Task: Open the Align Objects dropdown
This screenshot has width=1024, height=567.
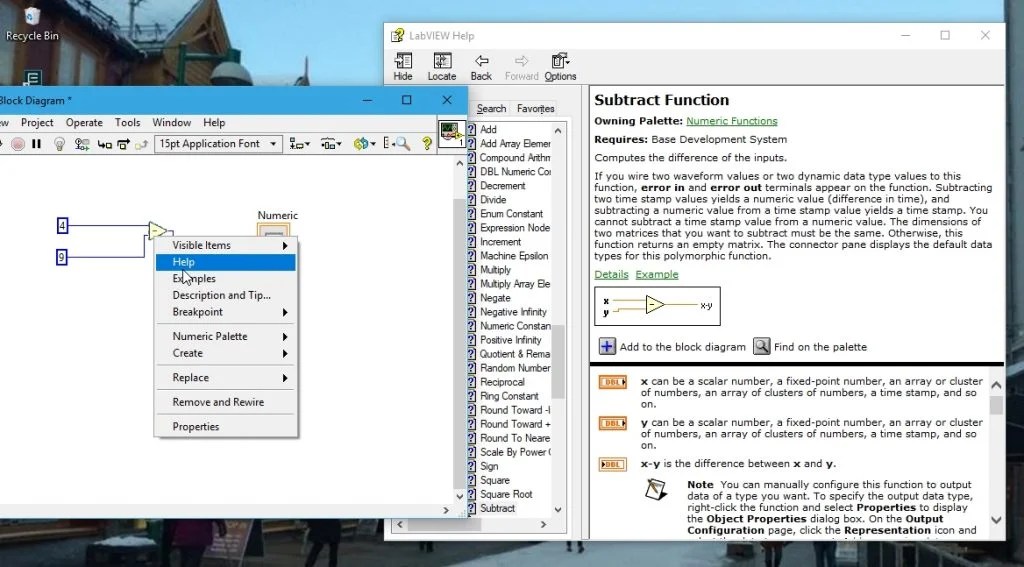Action: 300,144
